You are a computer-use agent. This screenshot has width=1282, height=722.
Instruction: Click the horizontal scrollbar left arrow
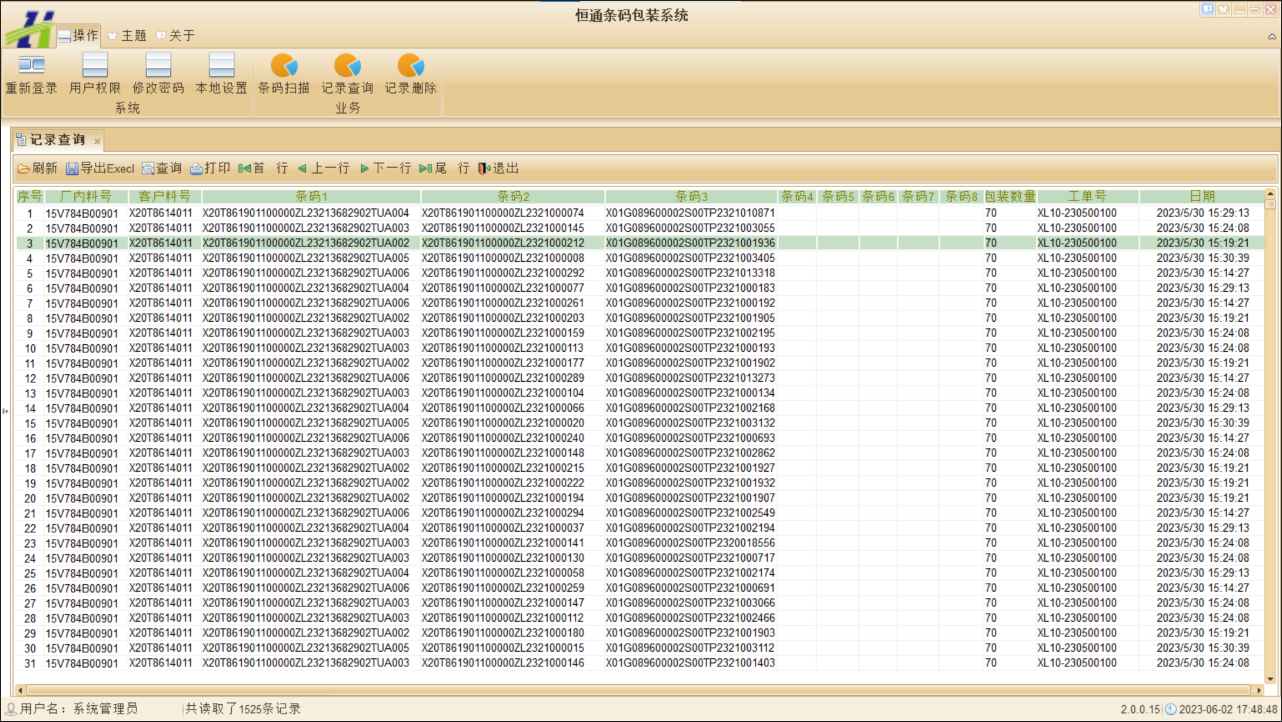click(21, 690)
